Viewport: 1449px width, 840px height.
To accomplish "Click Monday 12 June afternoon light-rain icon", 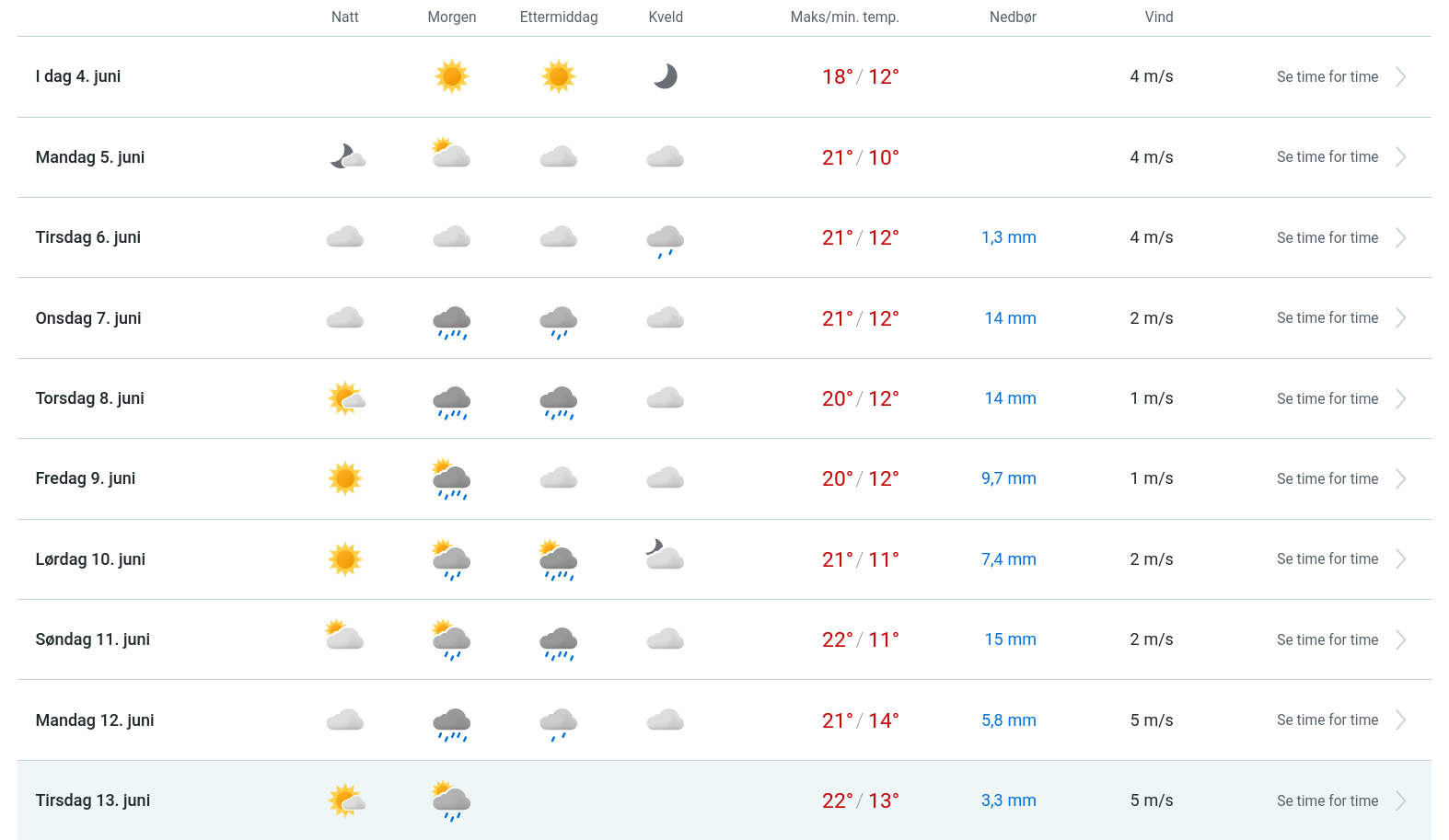I will coord(559,723).
